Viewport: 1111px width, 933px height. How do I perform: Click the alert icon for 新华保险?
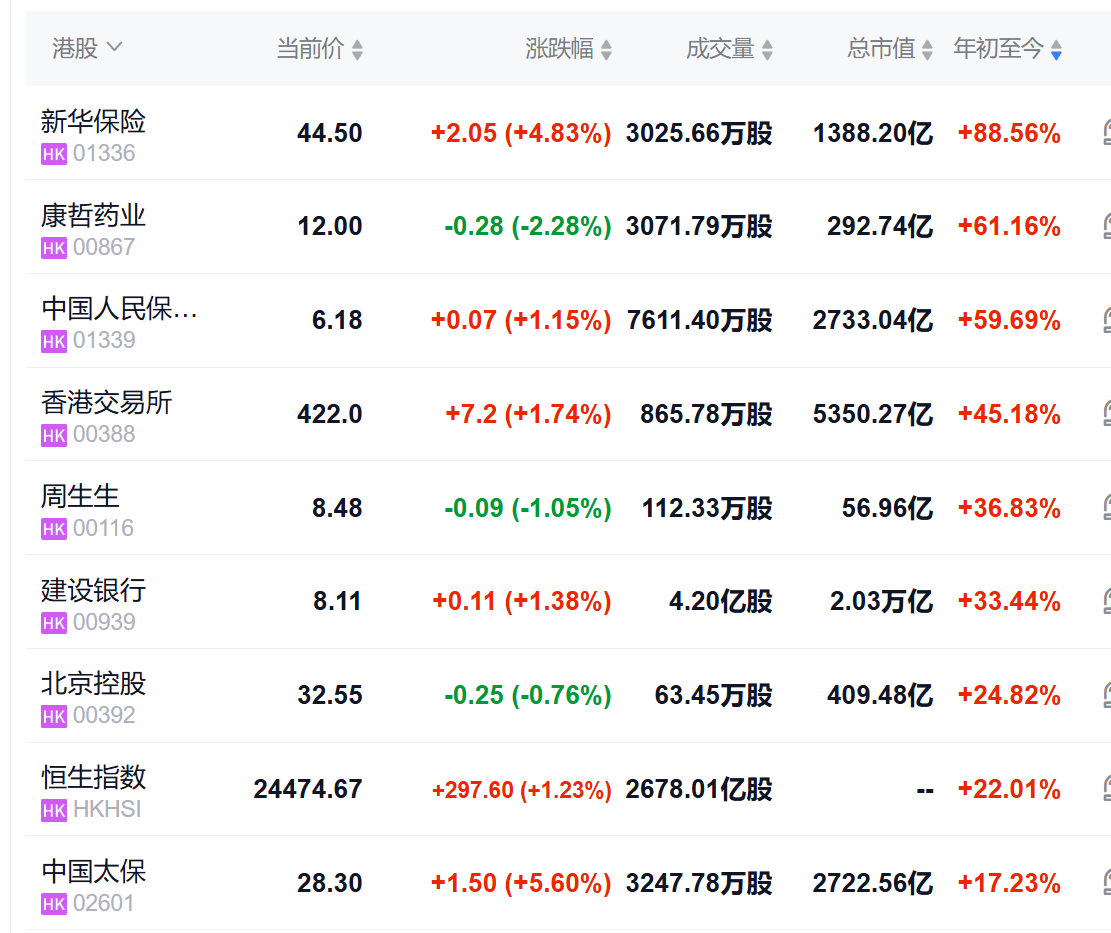tap(1106, 133)
